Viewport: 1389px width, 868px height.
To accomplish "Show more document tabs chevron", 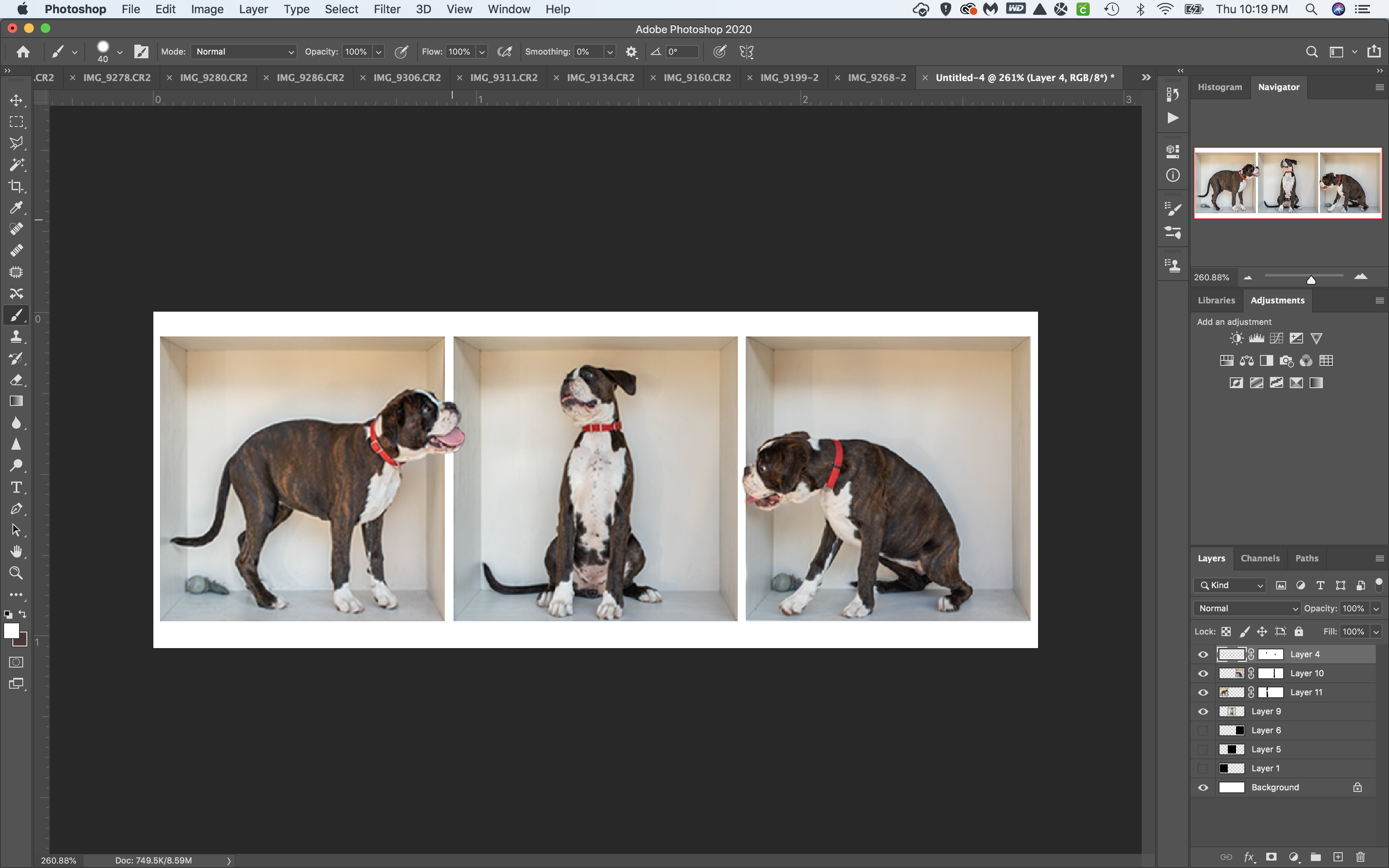I will point(1146,78).
